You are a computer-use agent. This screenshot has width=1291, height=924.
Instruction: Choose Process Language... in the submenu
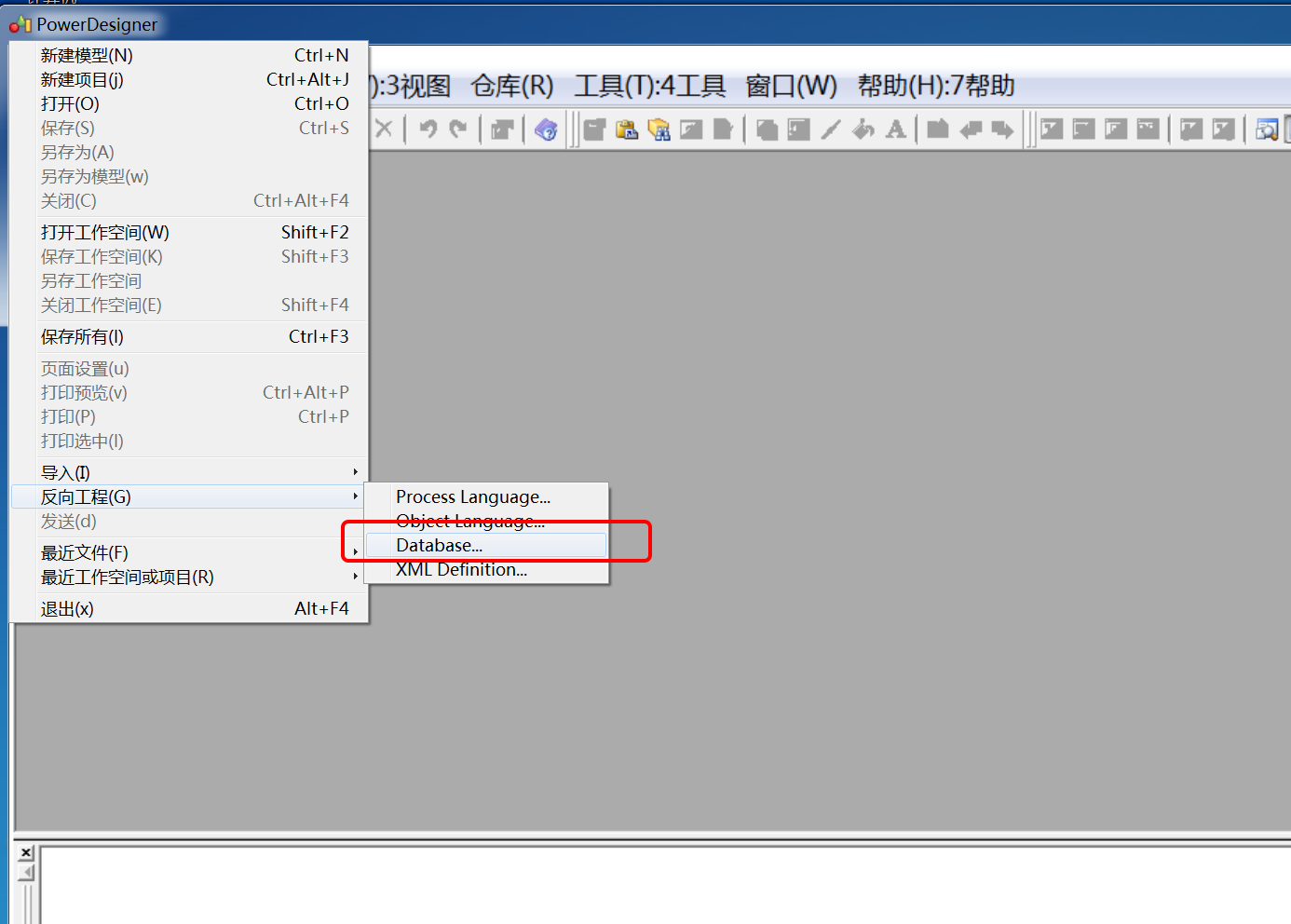(471, 496)
